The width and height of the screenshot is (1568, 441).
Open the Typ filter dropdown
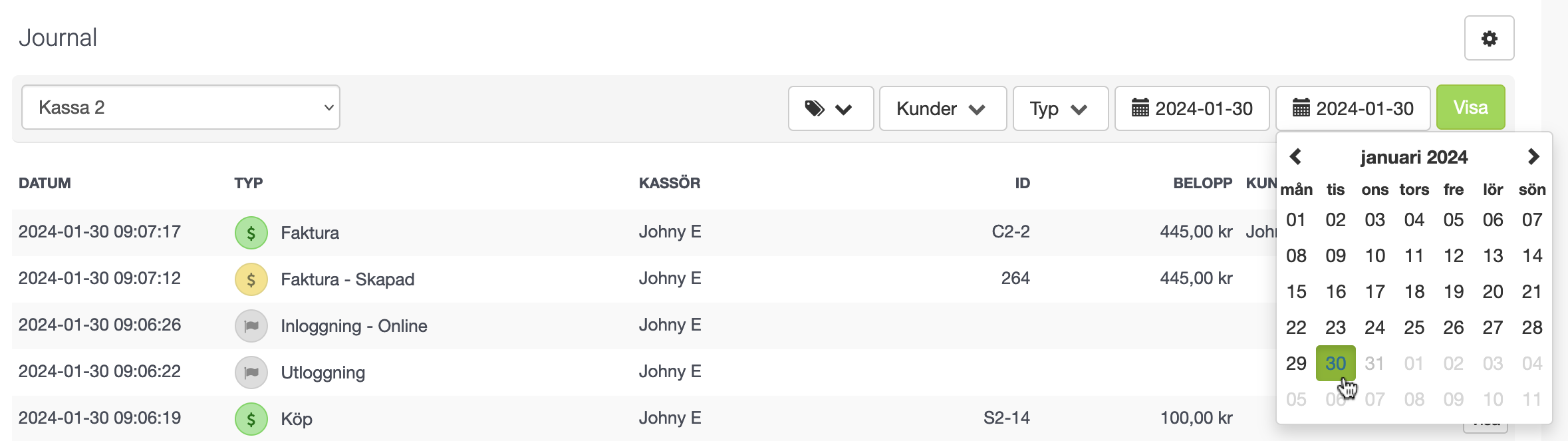[1061, 108]
